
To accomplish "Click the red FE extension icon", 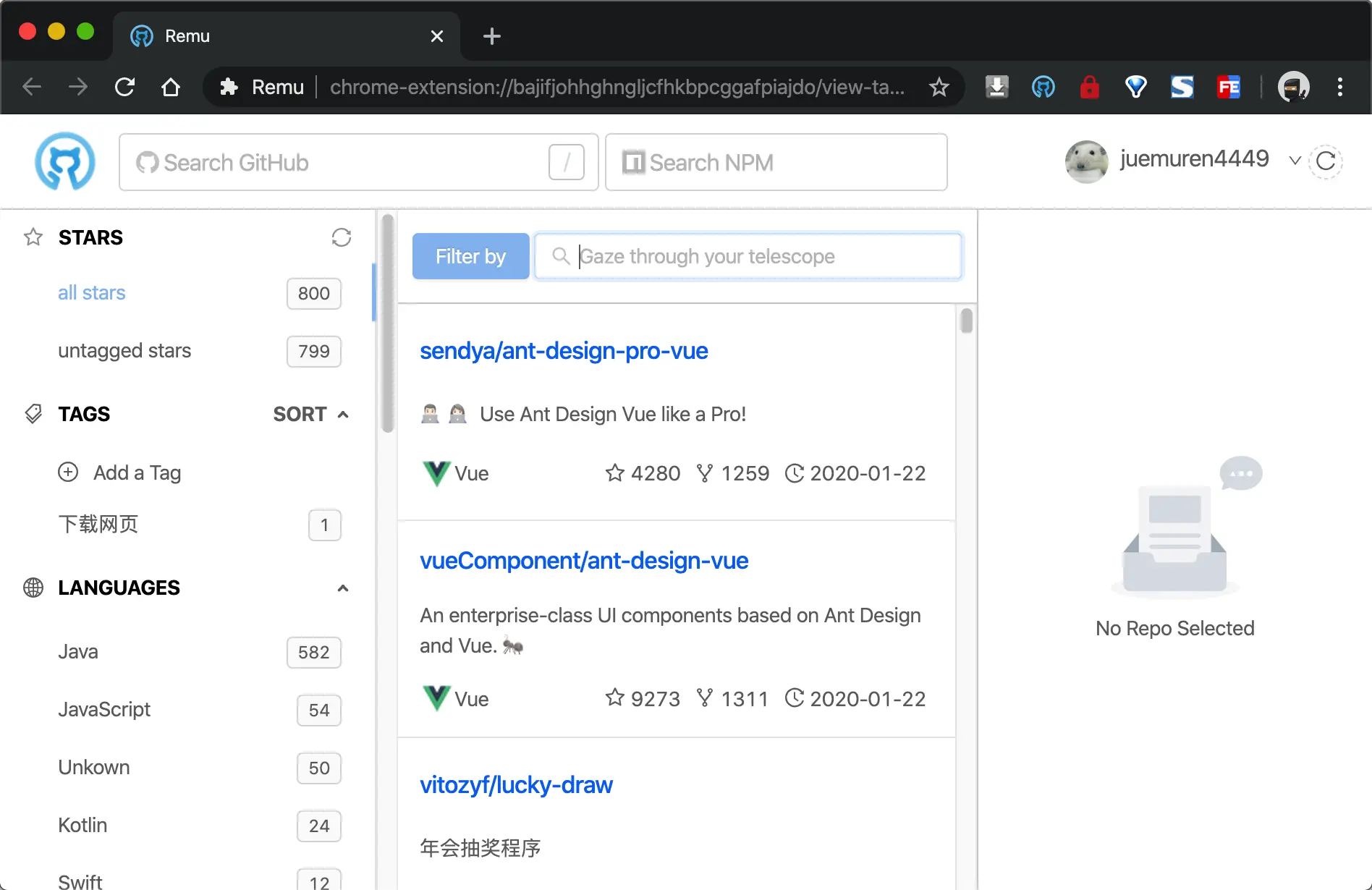I will (1229, 87).
